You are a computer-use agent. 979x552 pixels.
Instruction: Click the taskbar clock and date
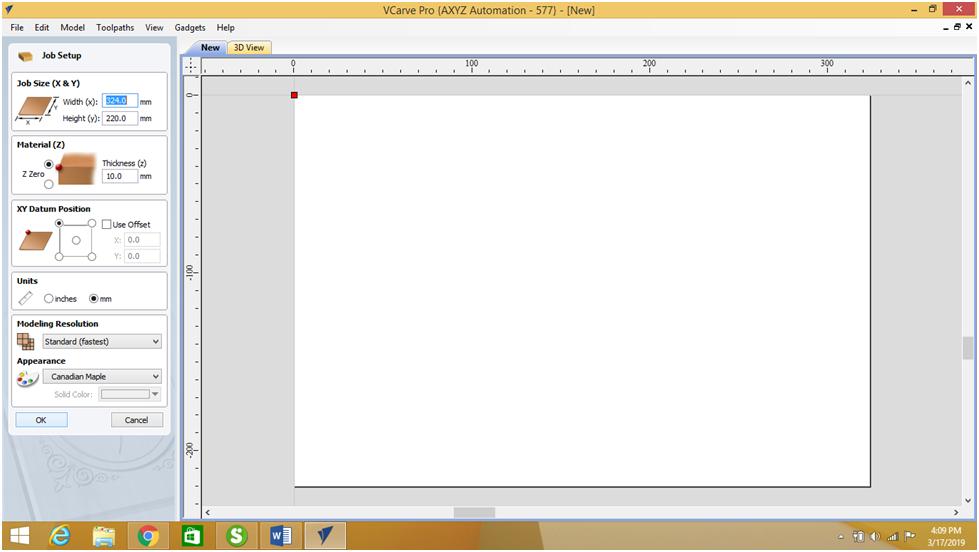(946, 536)
